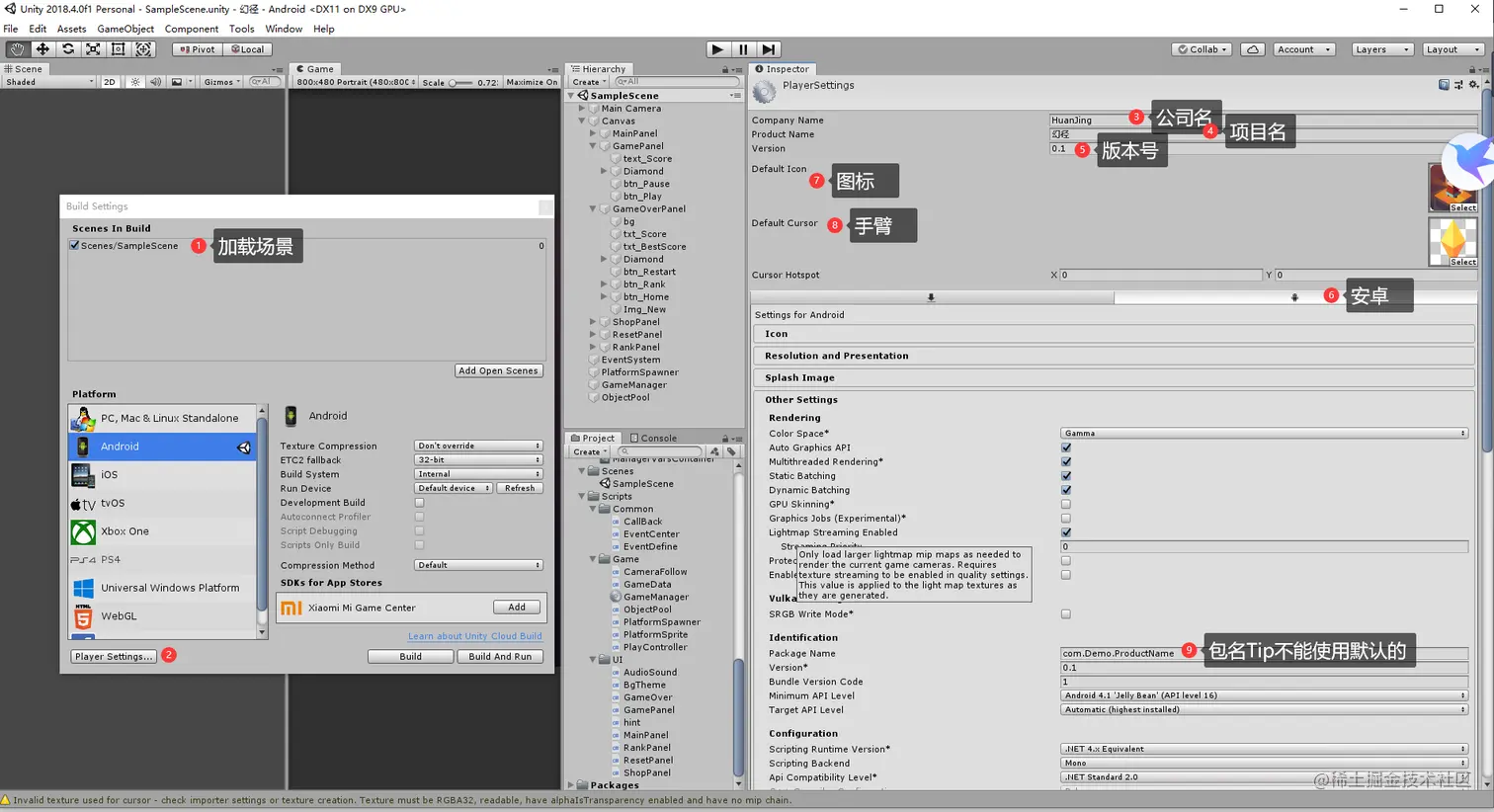
Task: Start Play mode with the Play button
Action: click(x=718, y=49)
